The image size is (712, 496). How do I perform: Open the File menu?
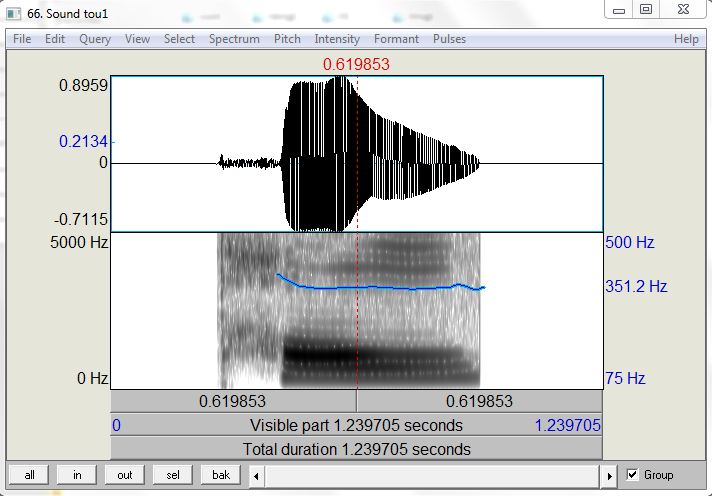tap(22, 39)
